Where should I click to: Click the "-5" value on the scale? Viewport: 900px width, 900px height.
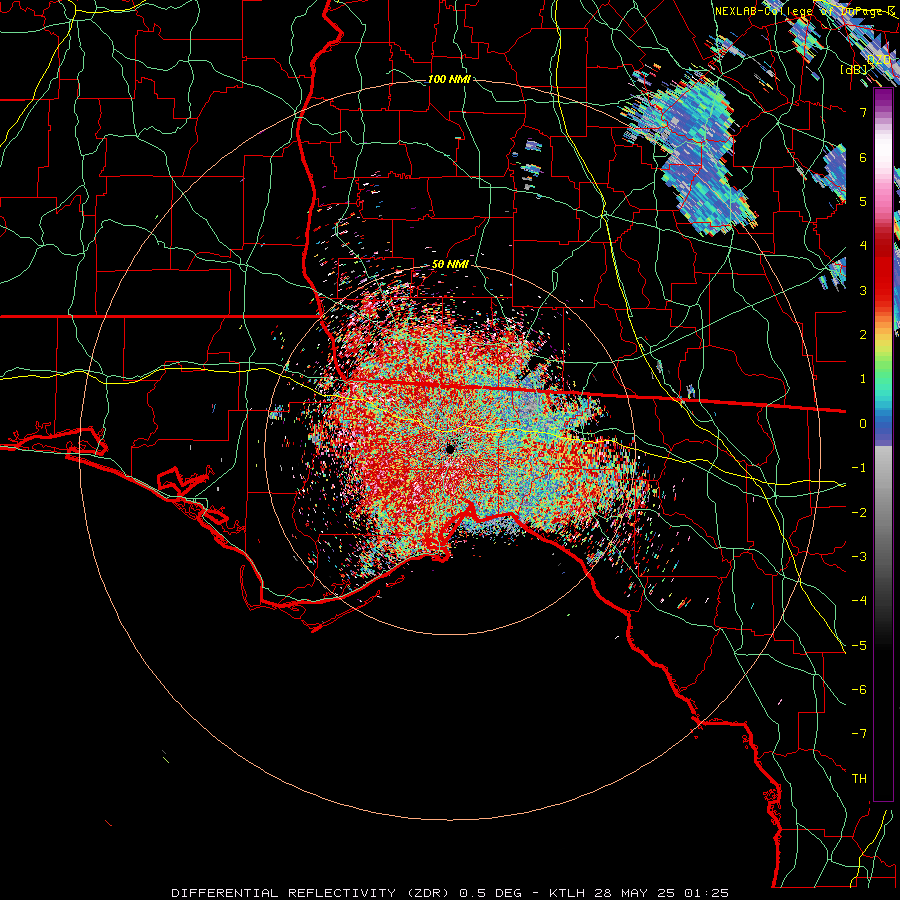coord(859,646)
